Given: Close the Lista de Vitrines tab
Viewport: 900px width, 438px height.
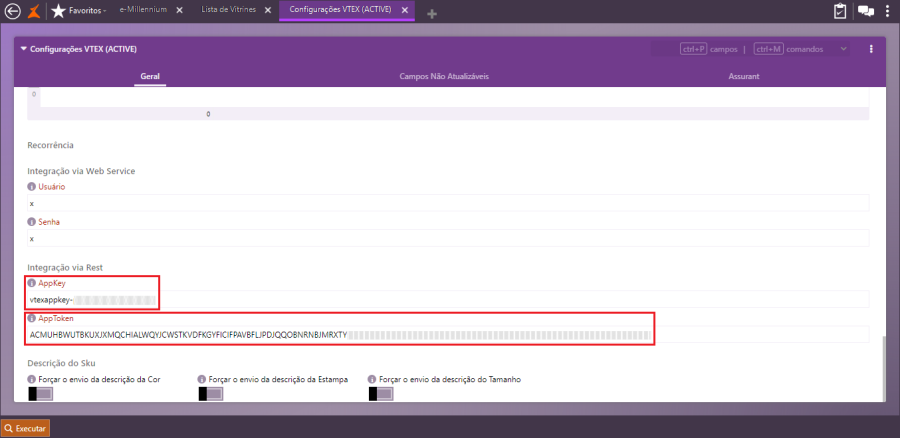Looking at the screenshot, I should [268, 10].
